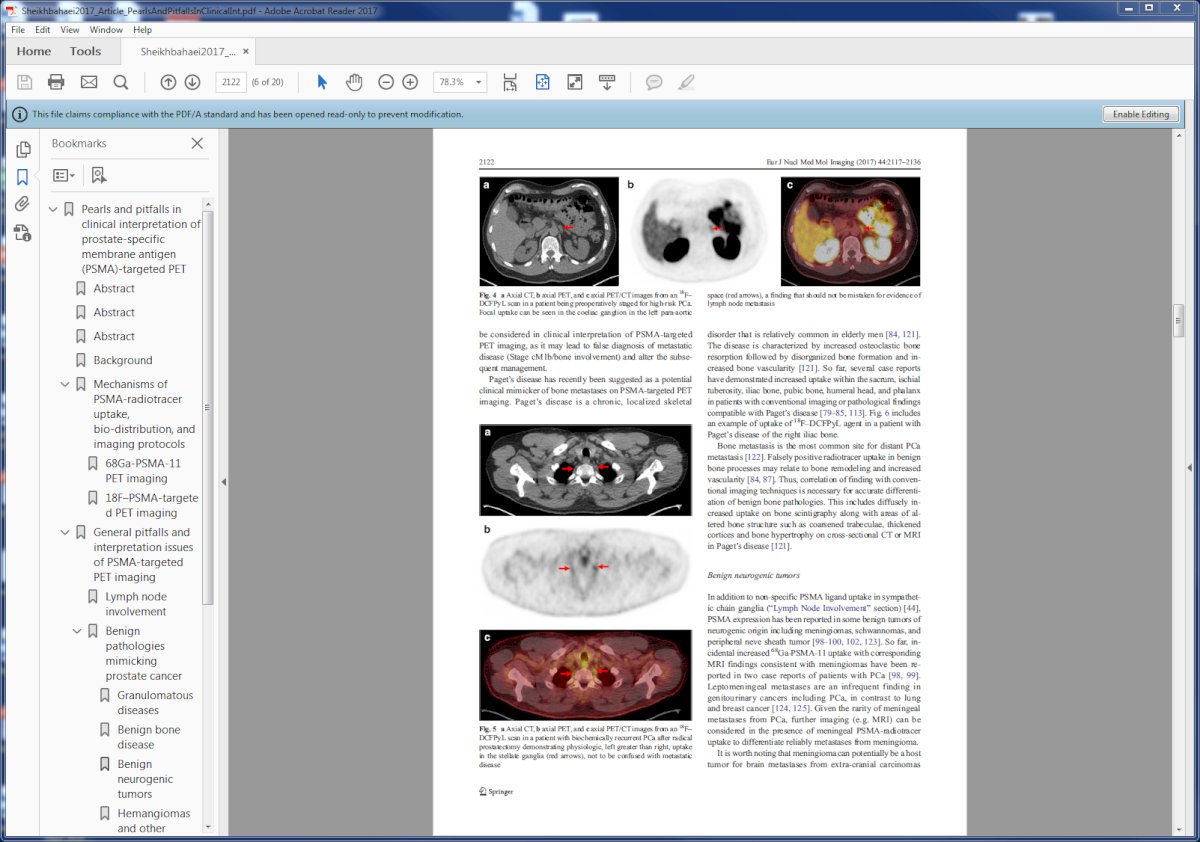Collapse Benign pathologies mimicking bookmark

[77, 632]
